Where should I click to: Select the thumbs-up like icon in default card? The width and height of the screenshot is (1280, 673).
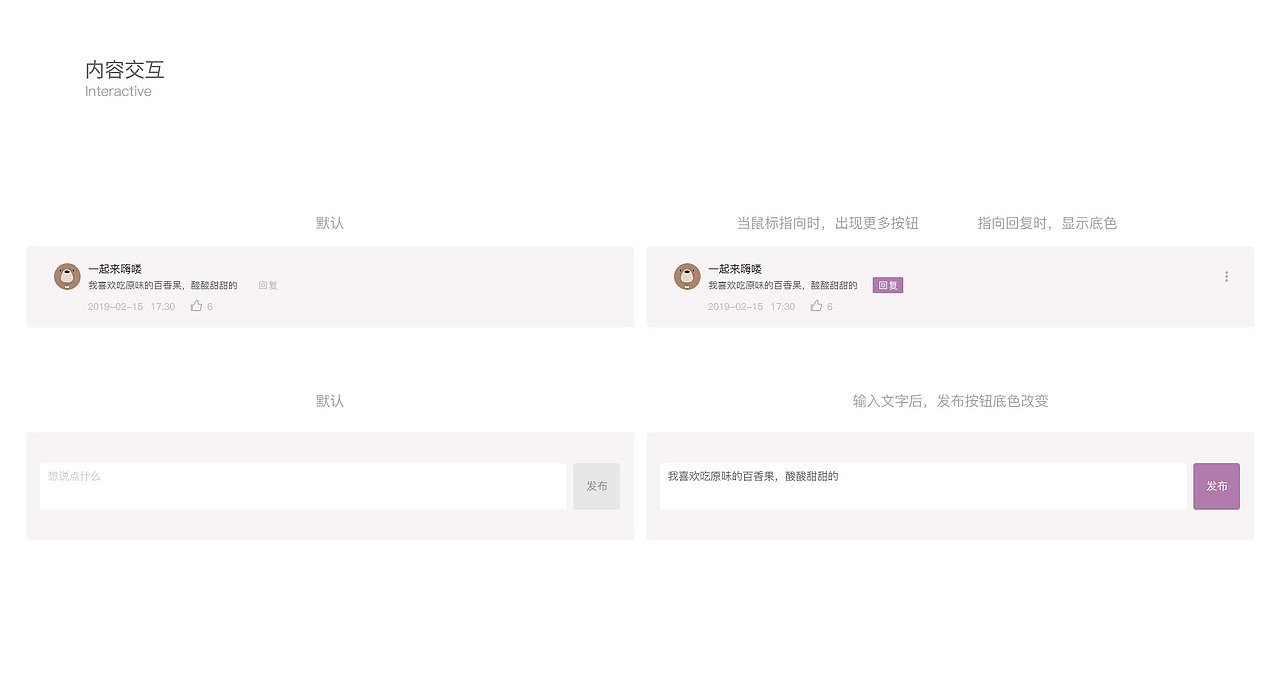click(196, 306)
